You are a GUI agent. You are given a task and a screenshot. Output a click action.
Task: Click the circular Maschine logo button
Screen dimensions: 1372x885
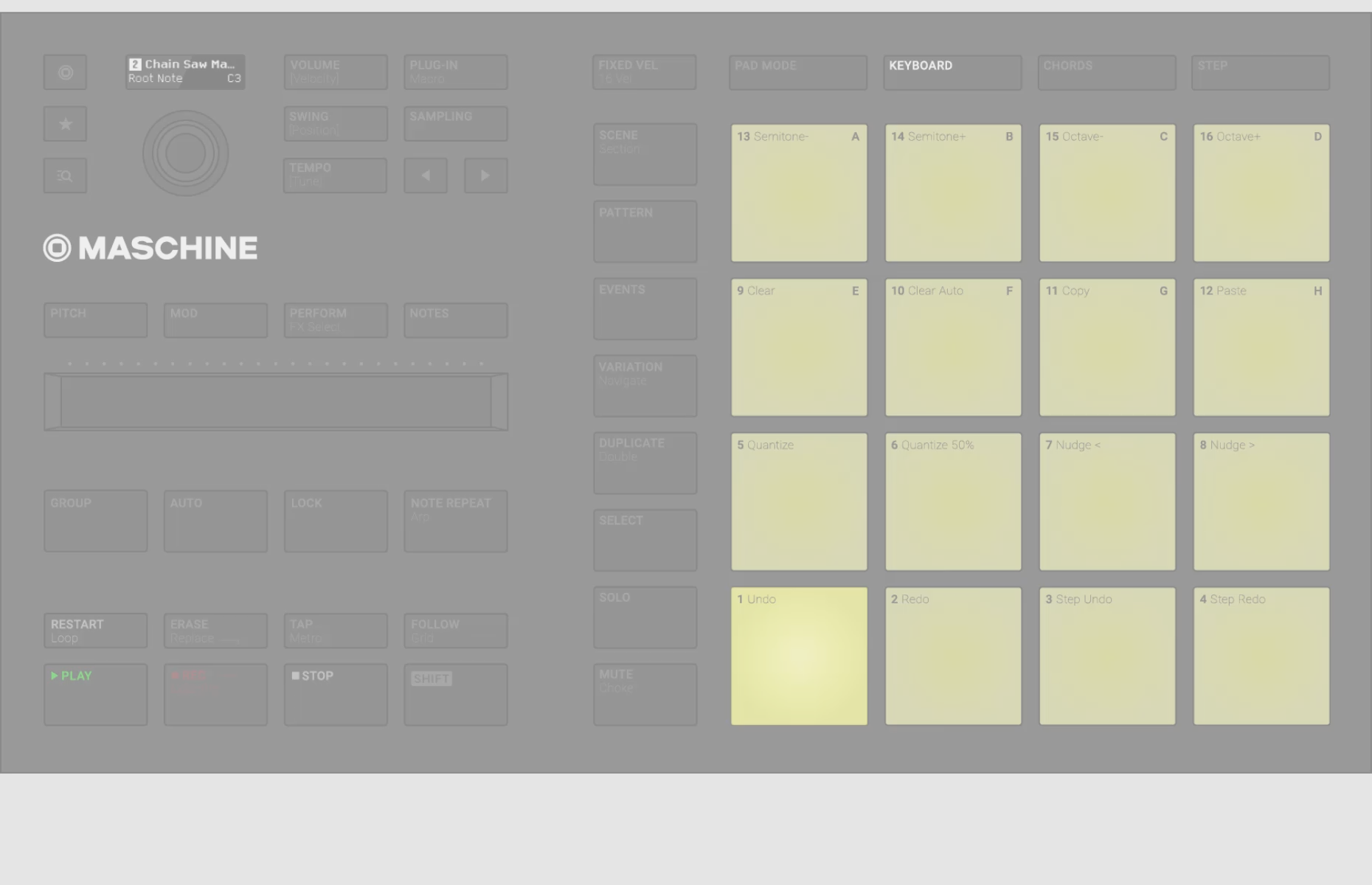65,72
